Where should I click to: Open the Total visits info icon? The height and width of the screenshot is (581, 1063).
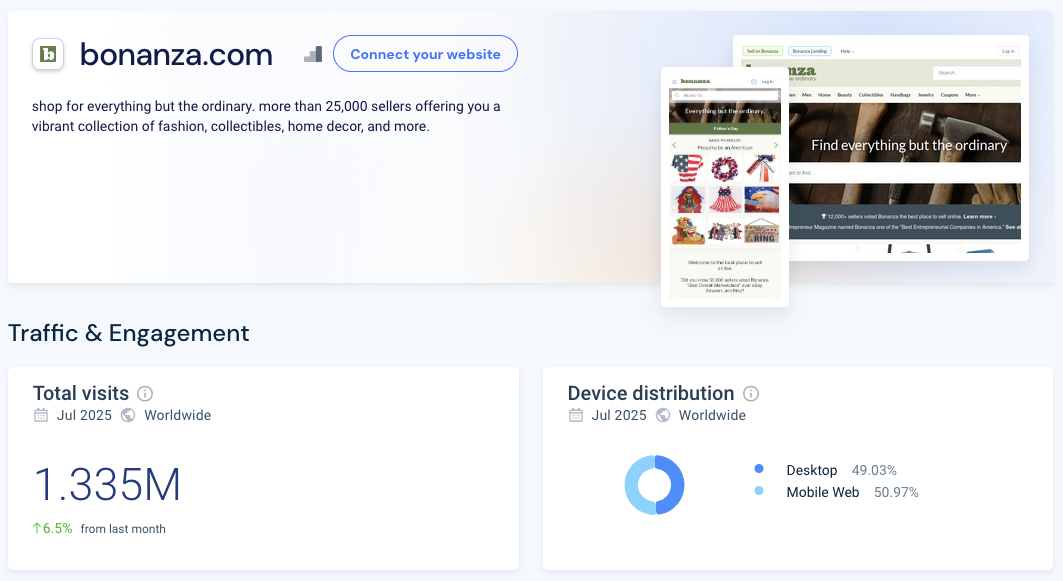145,393
